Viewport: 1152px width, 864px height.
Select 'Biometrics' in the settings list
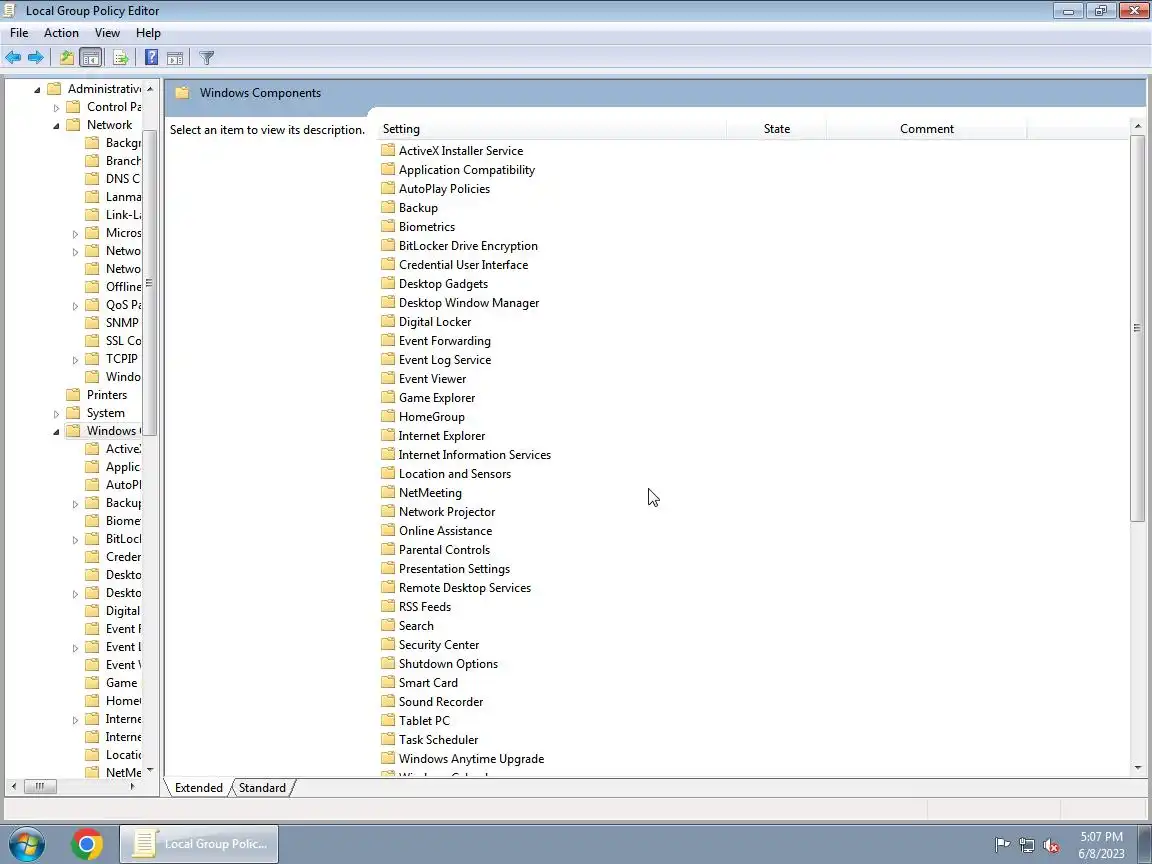pyautogui.click(x=427, y=227)
